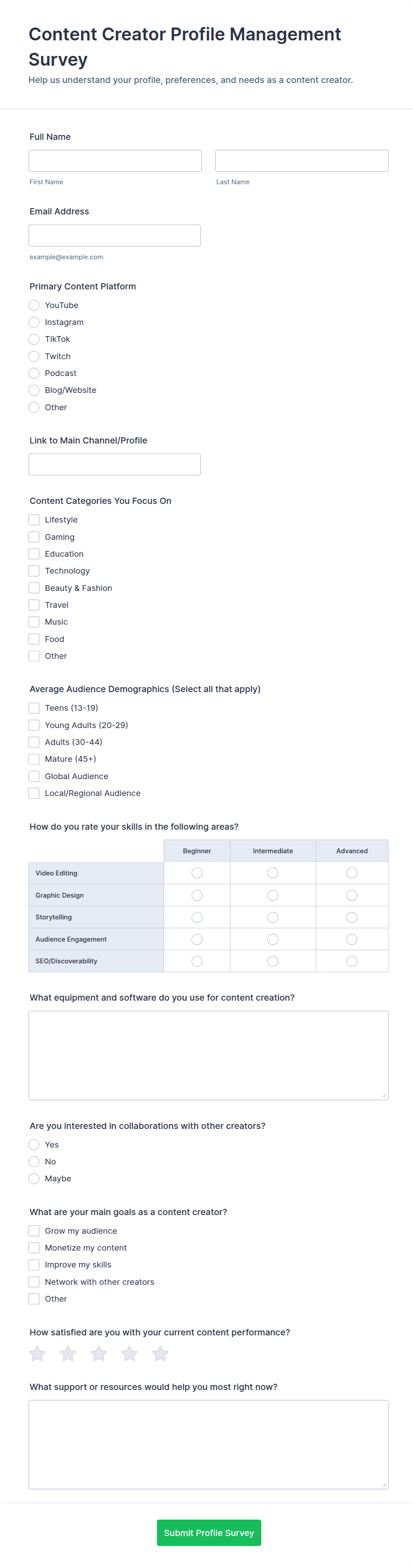The height and width of the screenshot is (1568, 413).
Task: Check the Monetize my content goal
Action: click(34, 1248)
